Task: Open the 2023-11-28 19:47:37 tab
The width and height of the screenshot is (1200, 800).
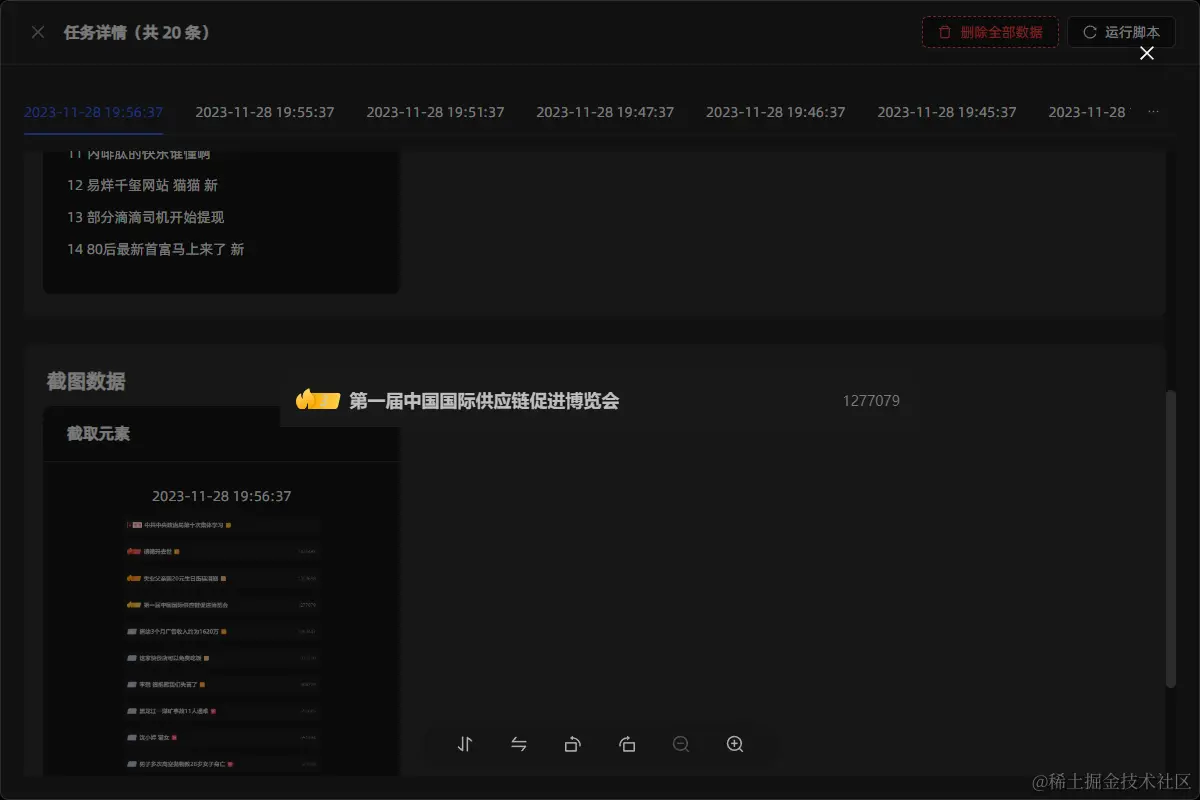Action: 606,112
